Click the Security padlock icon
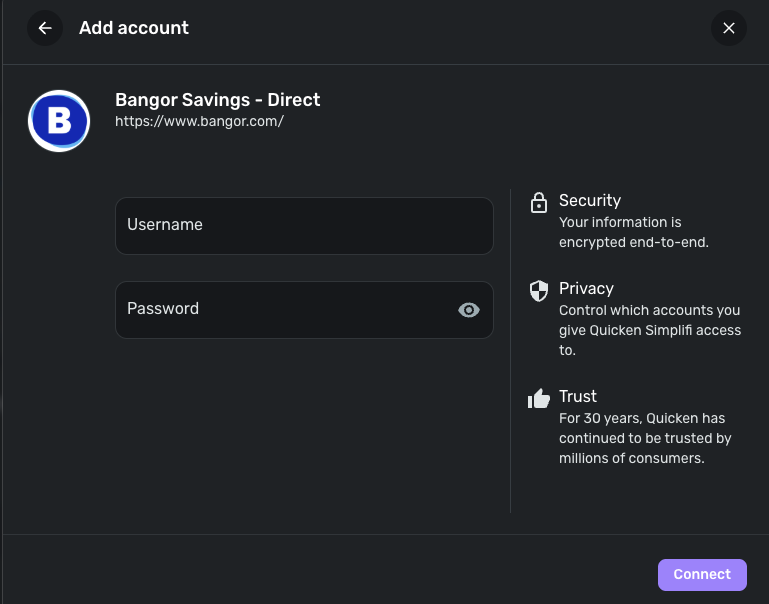 pyautogui.click(x=539, y=202)
